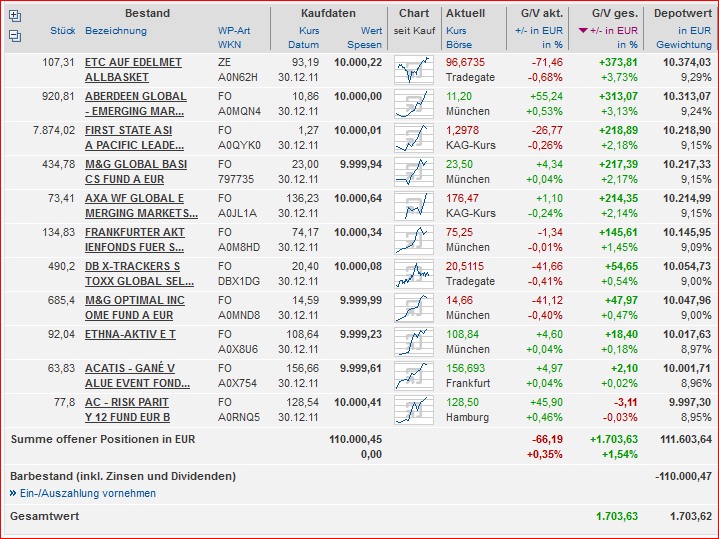Open chart thumbnail for AC - RISK PARIT
Screen dimensions: 719x539
point(414,409)
